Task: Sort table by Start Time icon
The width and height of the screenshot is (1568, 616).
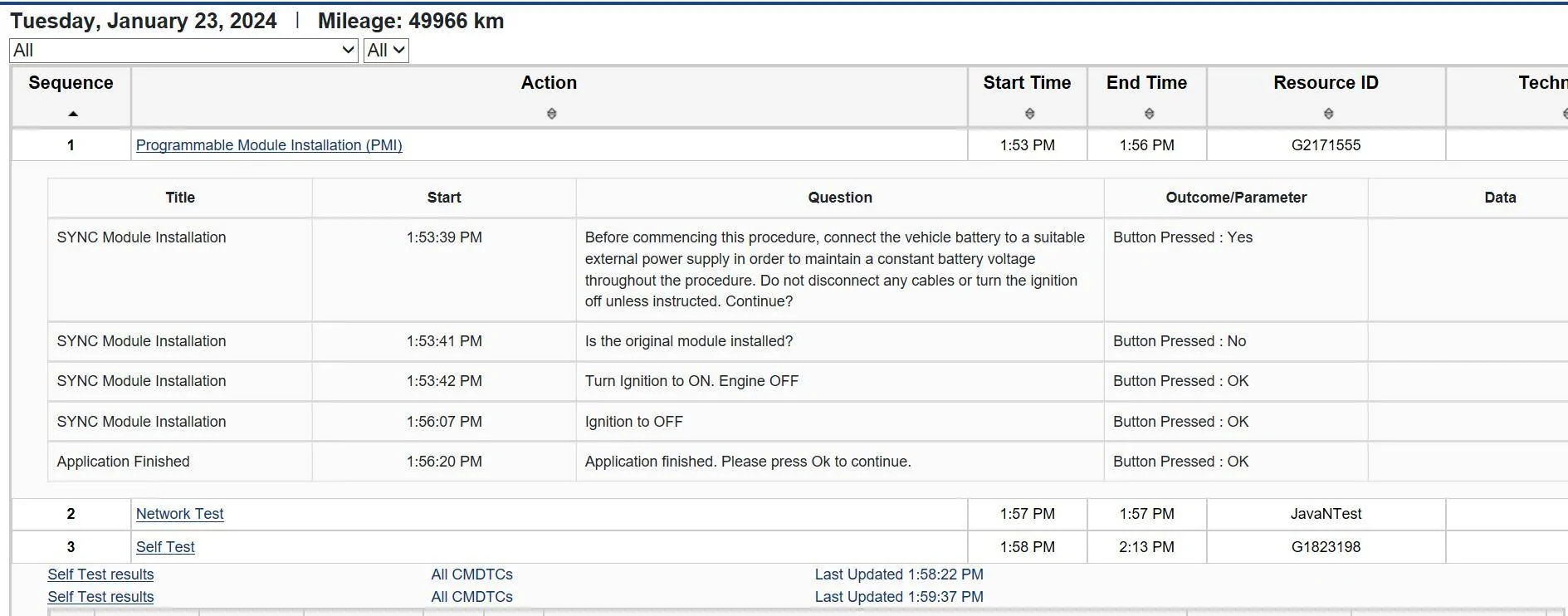Action: (1029, 114)
